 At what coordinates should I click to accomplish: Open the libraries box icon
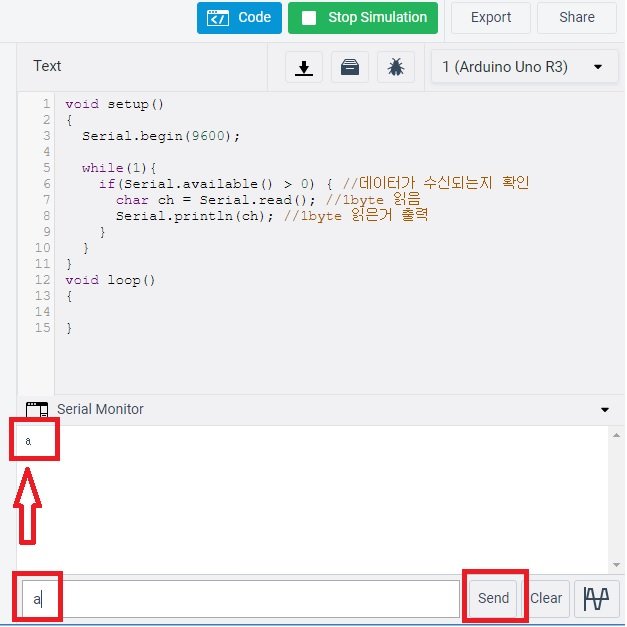350,67
